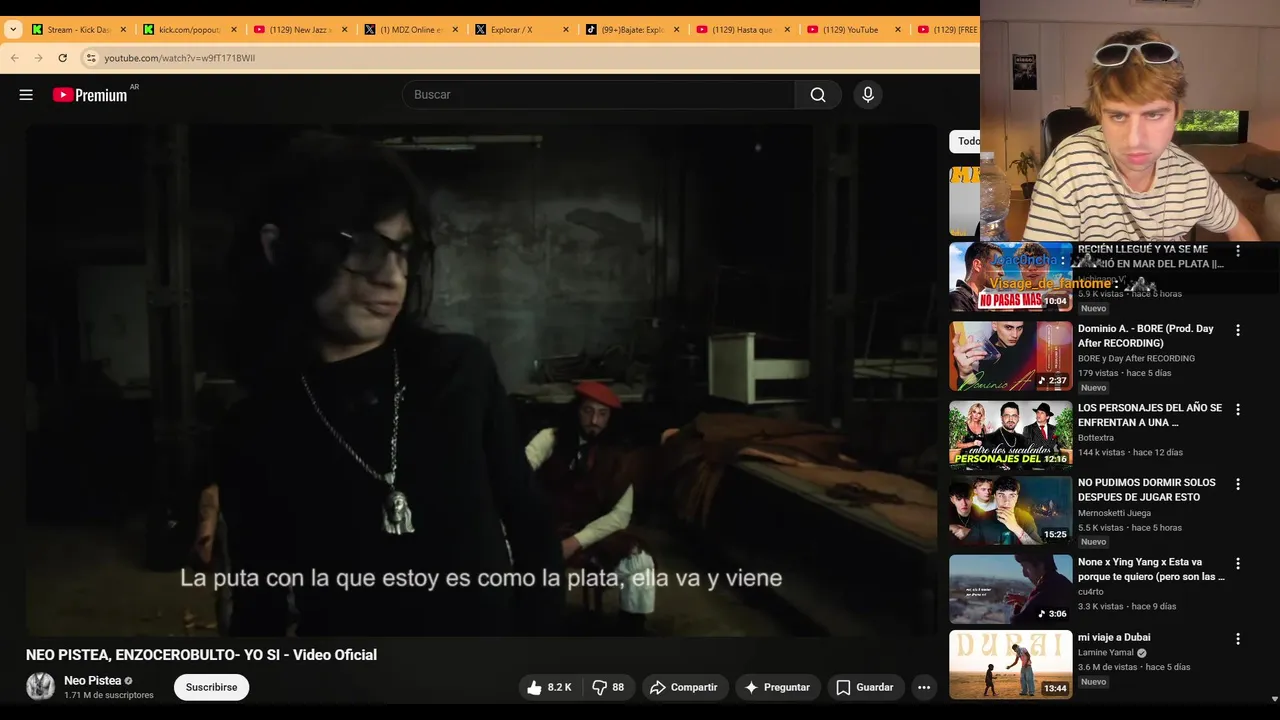The width and height of the screenshot is (1280, 720).
Task: Click the video title Neo Pistea Yo Si
Action: click(201, 655)
